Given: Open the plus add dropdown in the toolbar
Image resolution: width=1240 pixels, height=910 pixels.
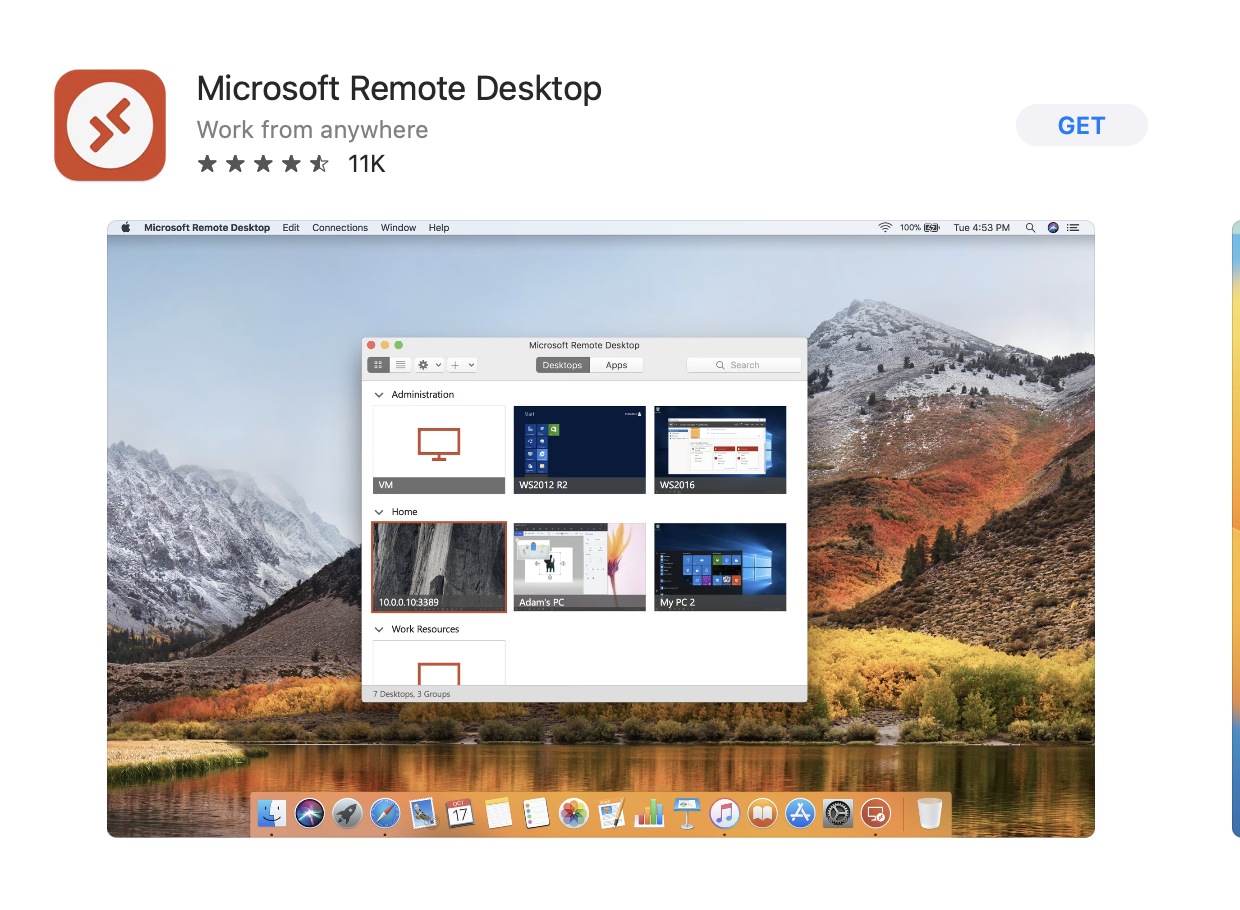Looking at the screenshot, I should 462,365.
